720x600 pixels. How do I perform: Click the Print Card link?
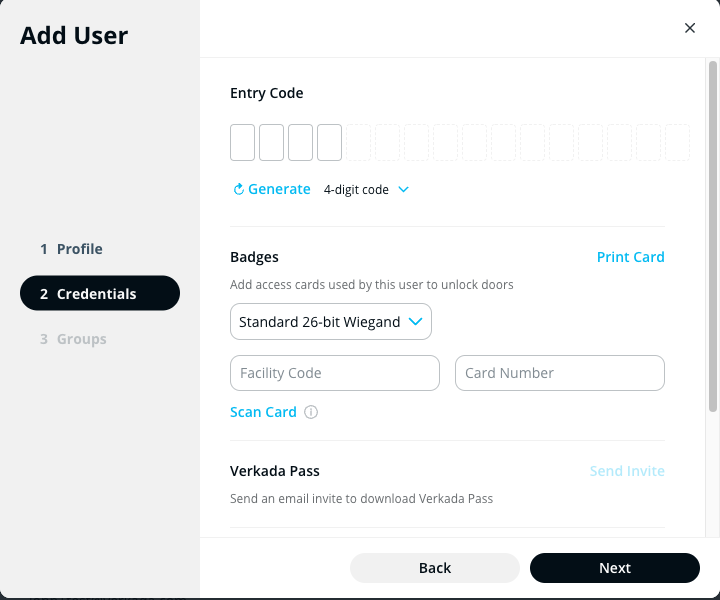[630, 257]
